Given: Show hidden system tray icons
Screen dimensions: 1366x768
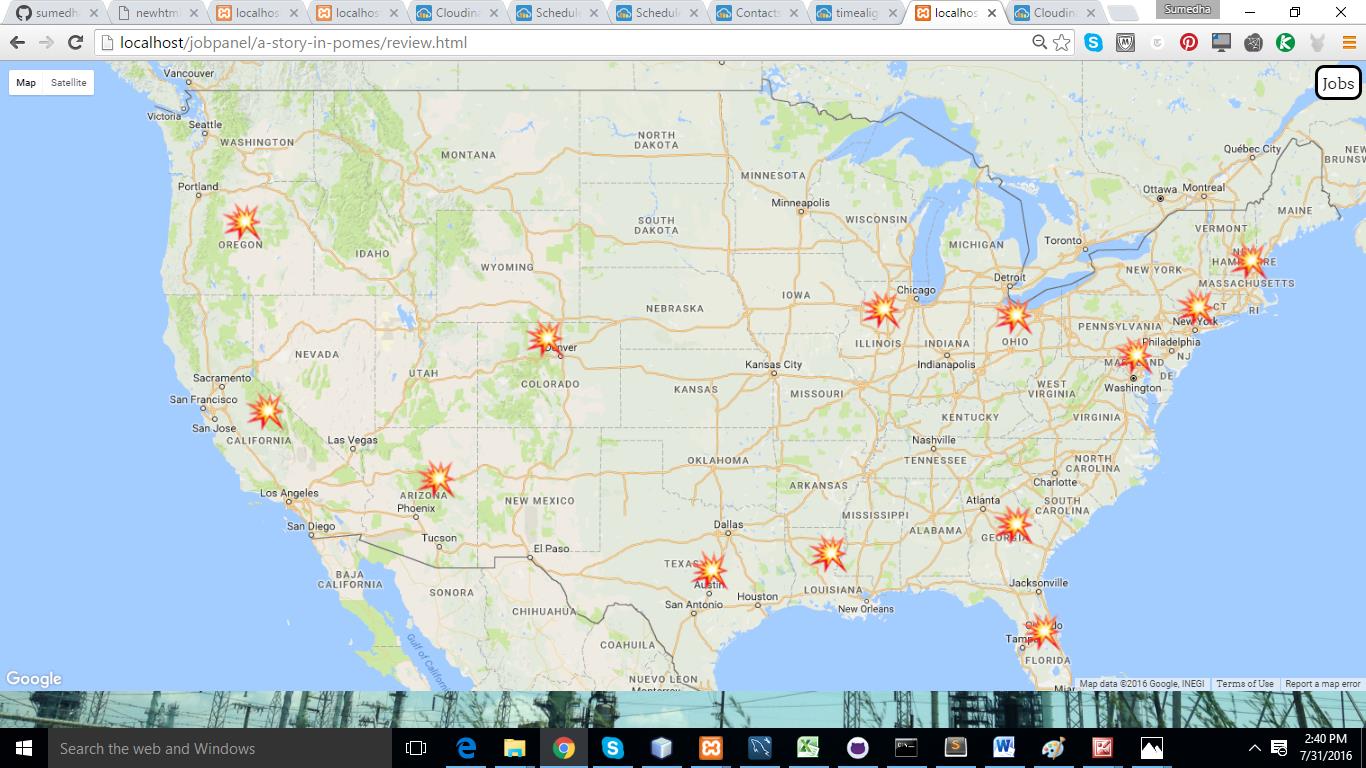Looking at the screenshot, I should coord(1255,748).
